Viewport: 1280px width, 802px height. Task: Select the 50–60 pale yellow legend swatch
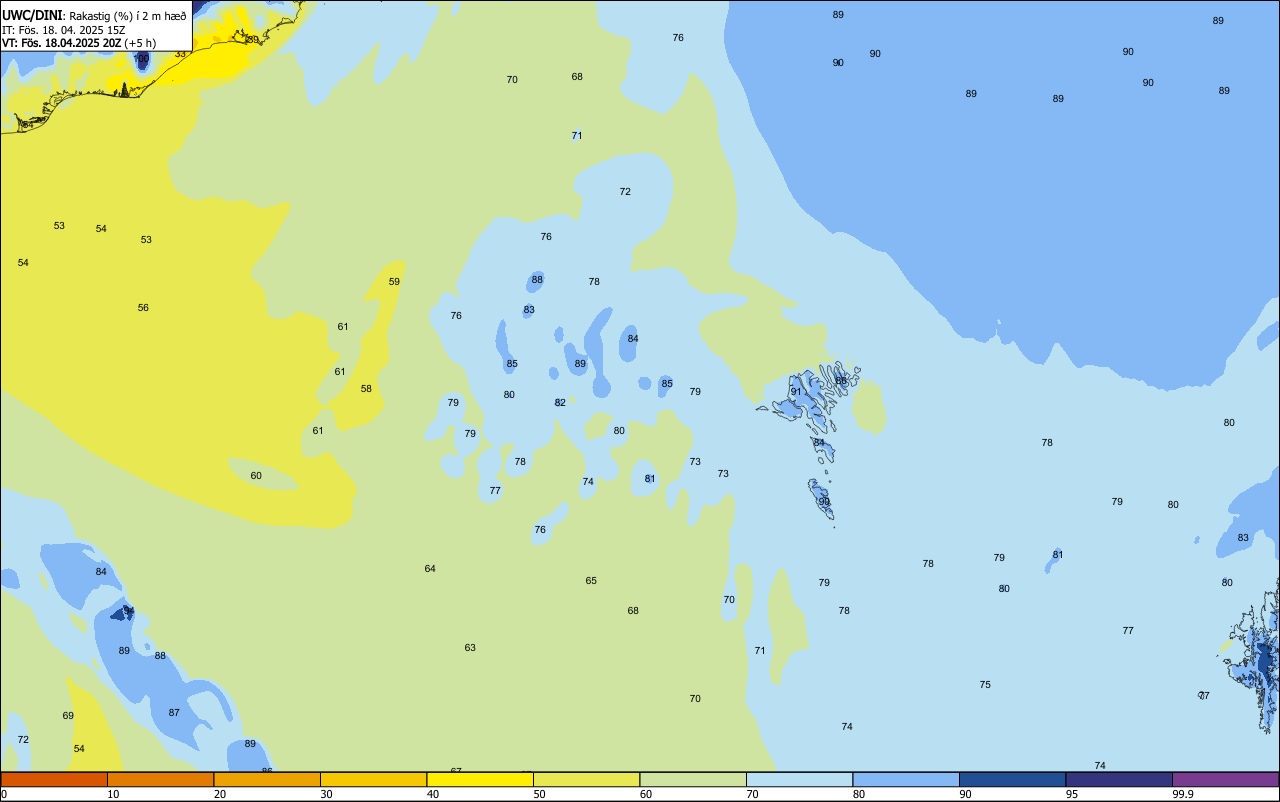point(587,779)
